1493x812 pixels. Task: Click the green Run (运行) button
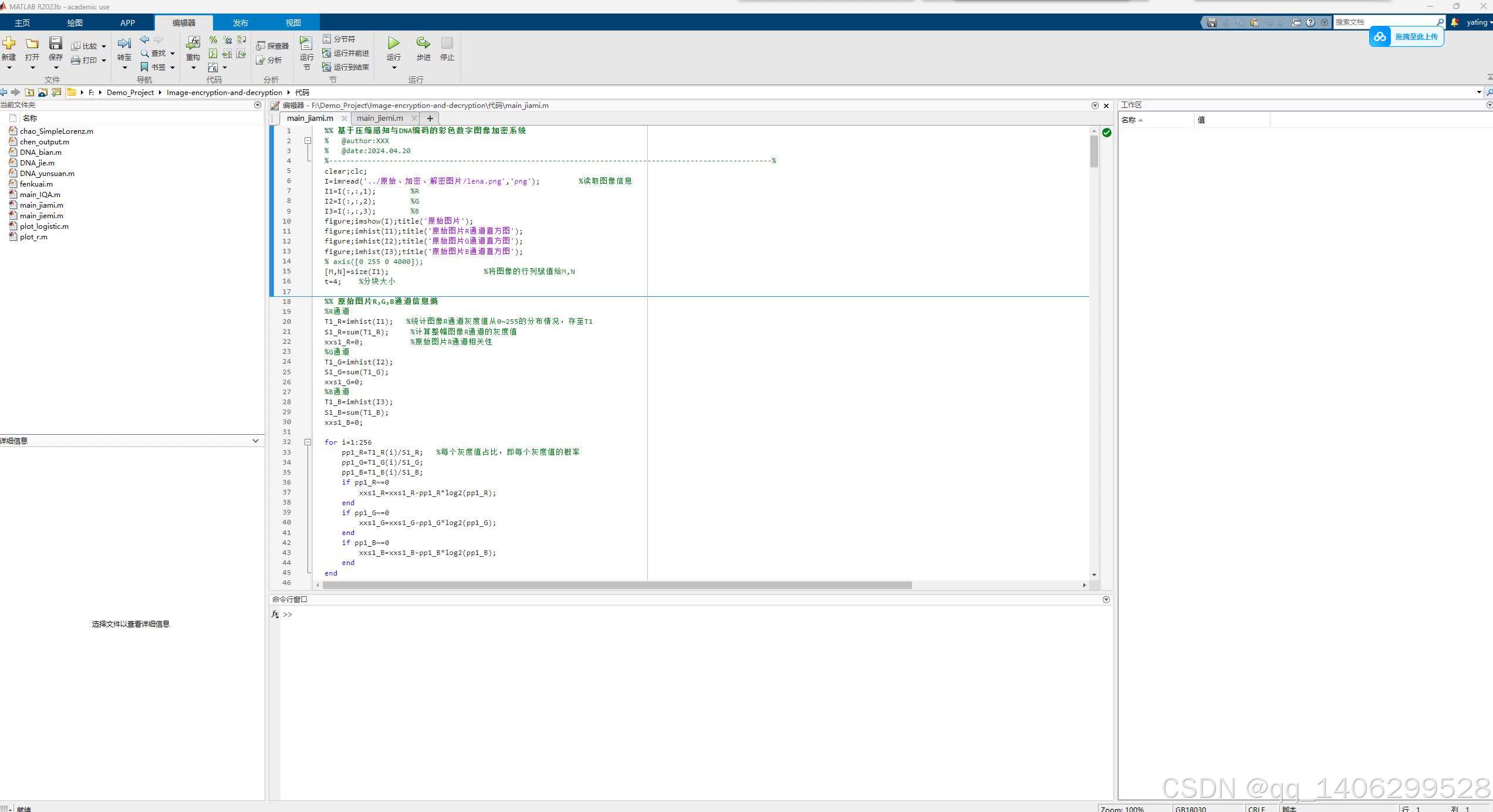point(393,43)
